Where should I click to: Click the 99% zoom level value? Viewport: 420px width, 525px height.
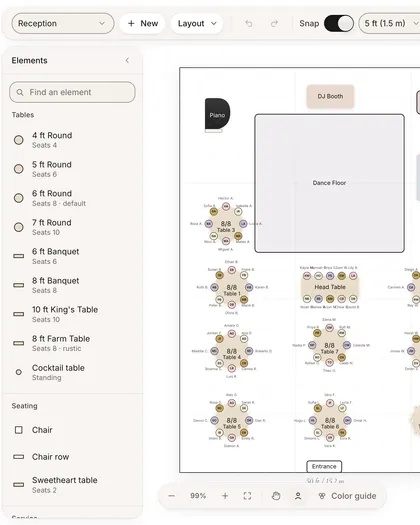tap(198, 496)
